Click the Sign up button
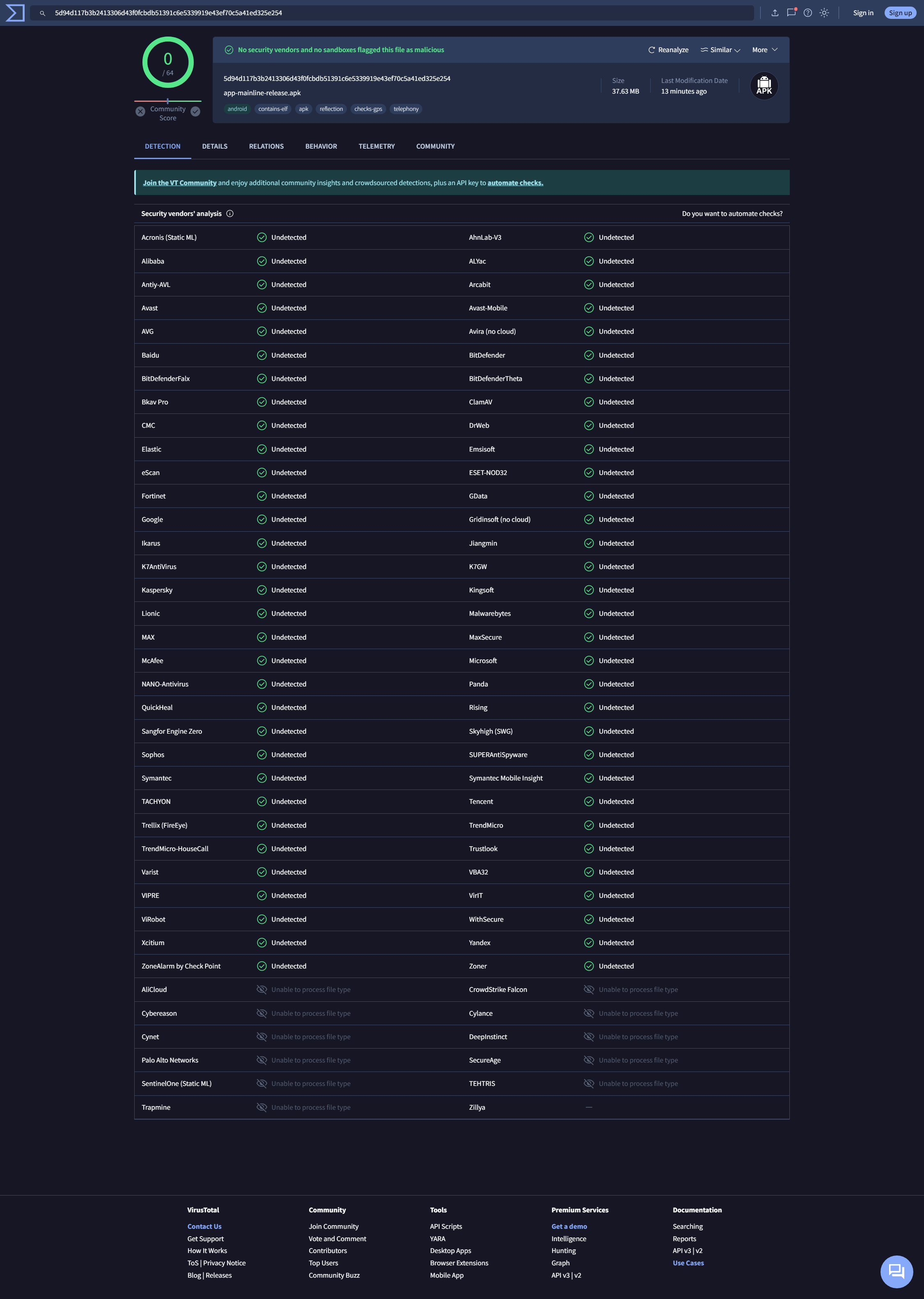This screenshot has height=1299, width=924. coord(900,12)
